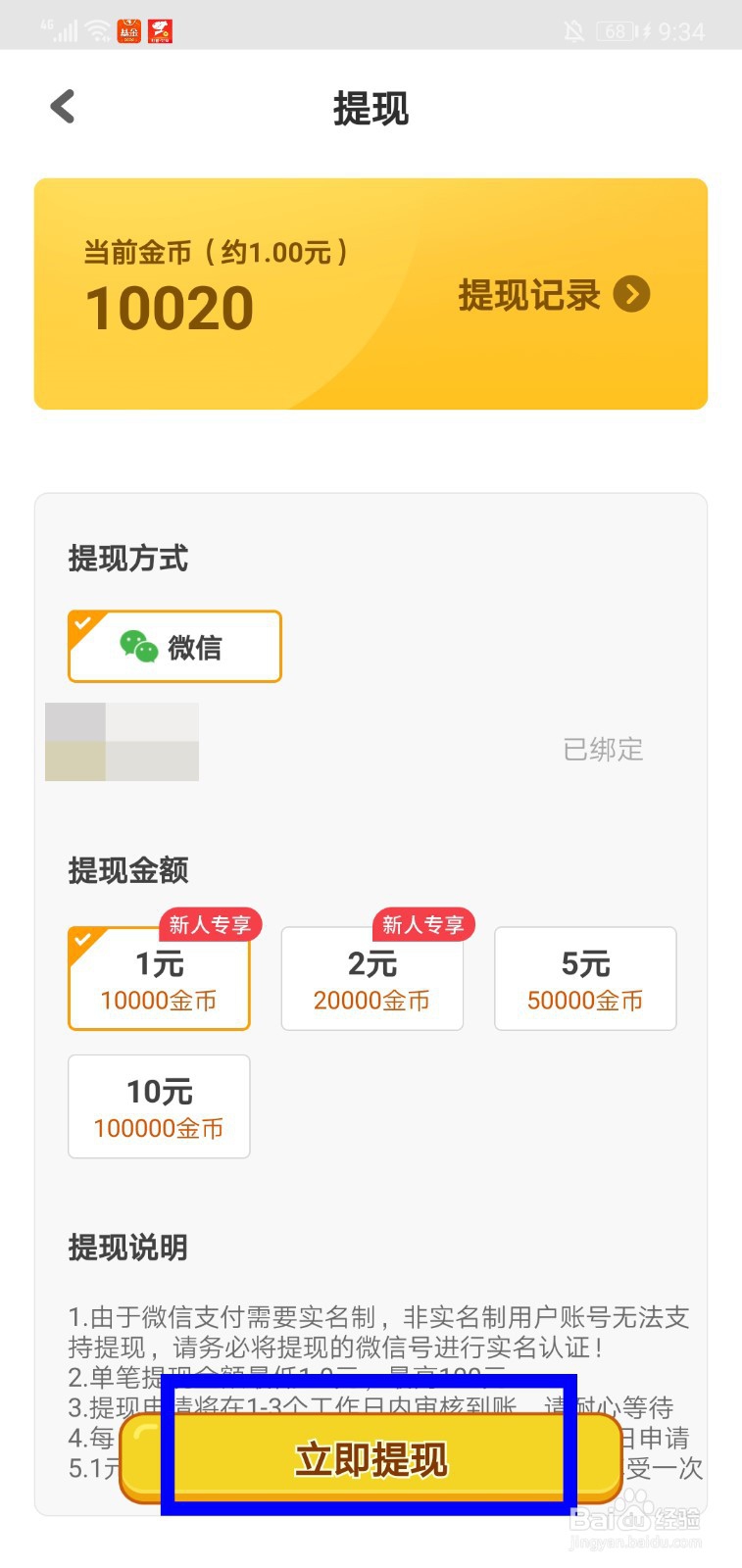Open withdrawal records arrow icon
Viewport: 742px width, 1568px height.
click(631, 294)
